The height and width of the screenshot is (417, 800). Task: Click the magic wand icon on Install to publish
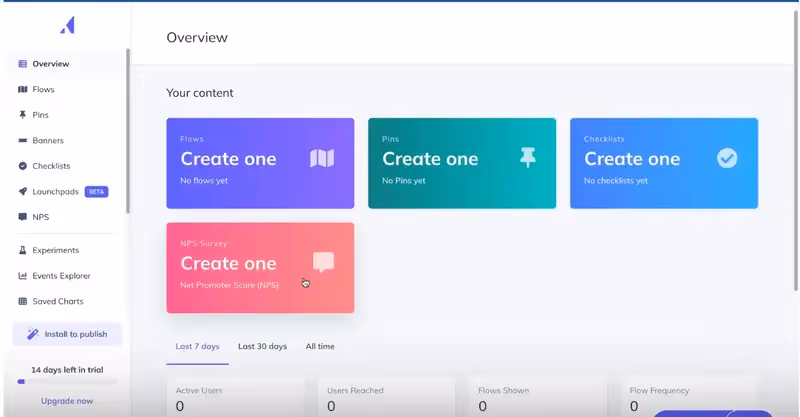[x=33, y=334]
